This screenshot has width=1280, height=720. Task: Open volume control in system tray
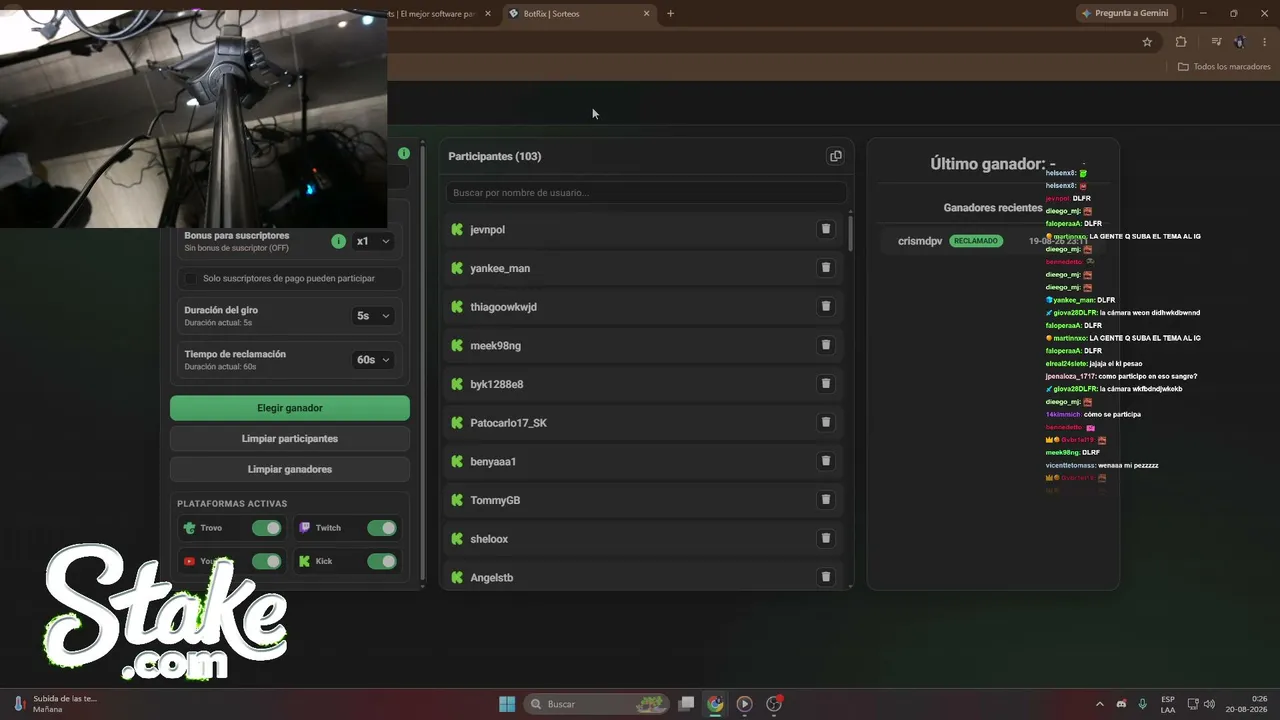1209,704
